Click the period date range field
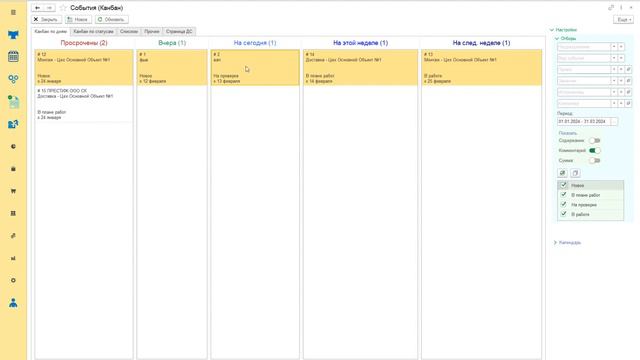 583,122
